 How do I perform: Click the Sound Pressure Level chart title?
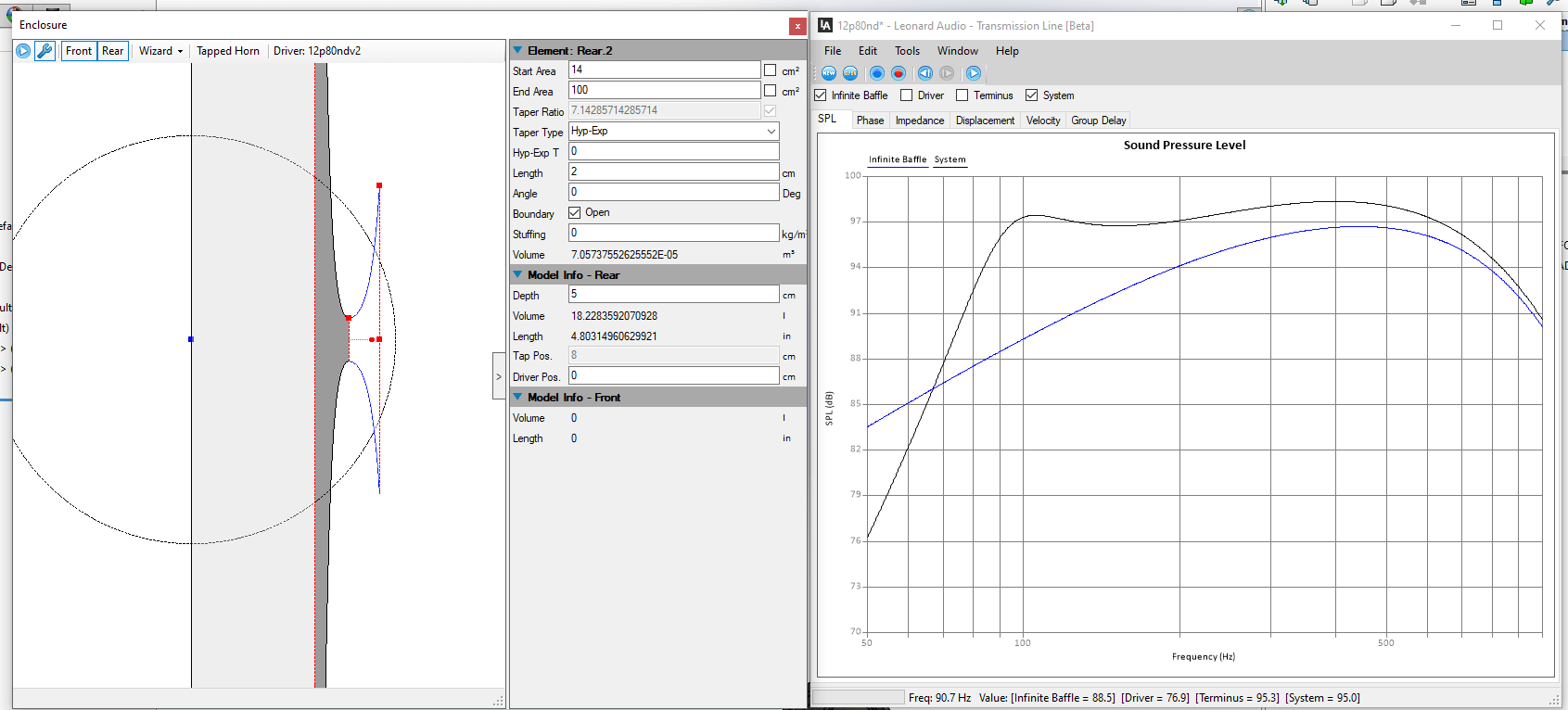tap(1184, 145)
